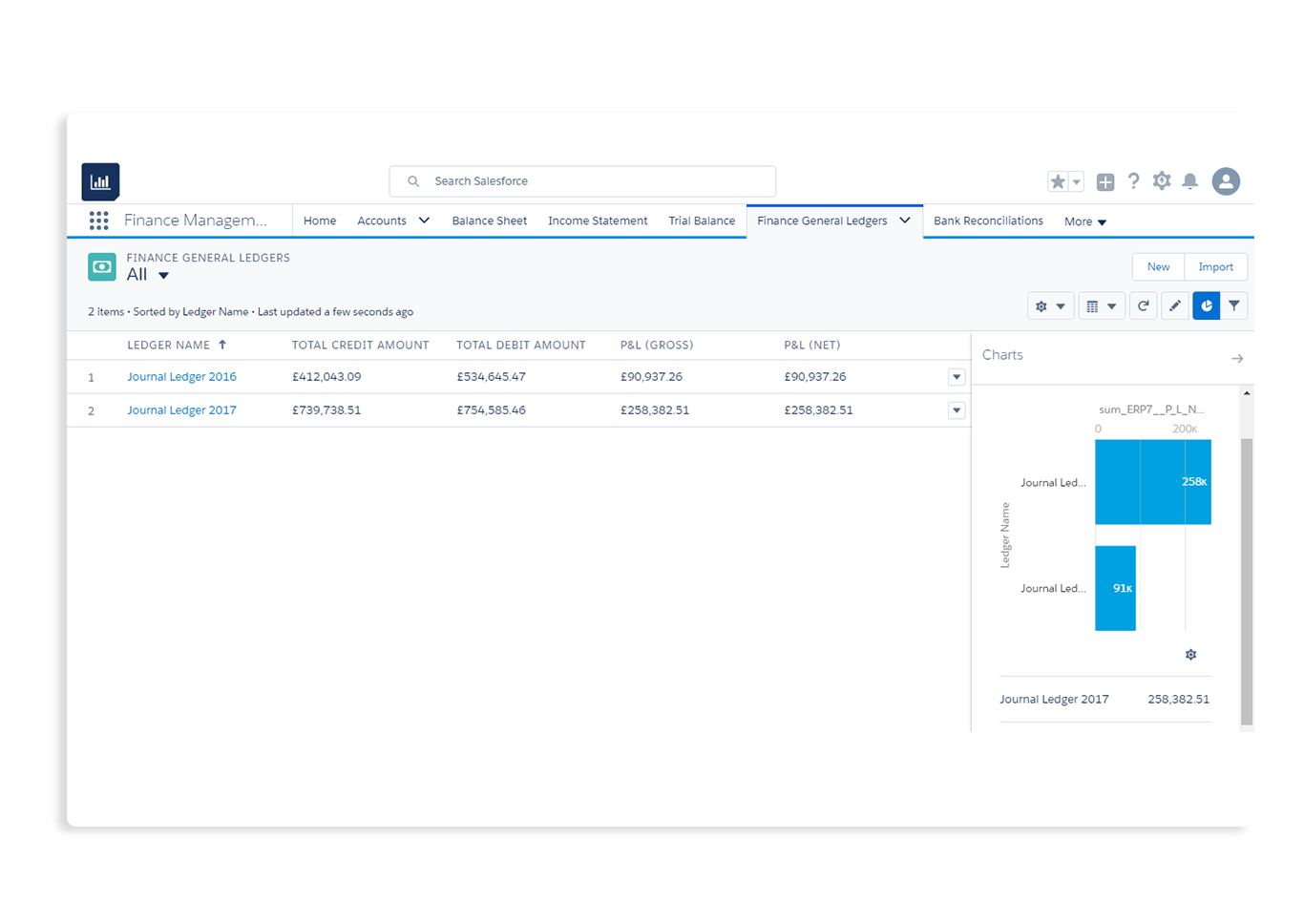Screen dimensions: 1304x924
Task: Click the Charts scrollbar up arrow
Action: click(x=1247, y=393)
